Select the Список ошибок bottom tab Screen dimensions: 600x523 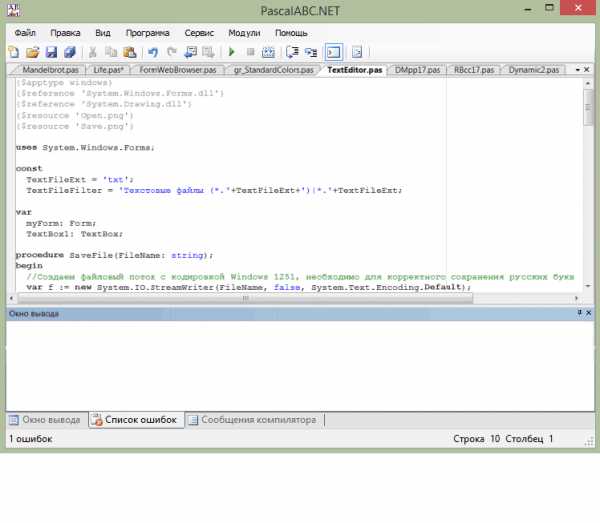(136, 420)
